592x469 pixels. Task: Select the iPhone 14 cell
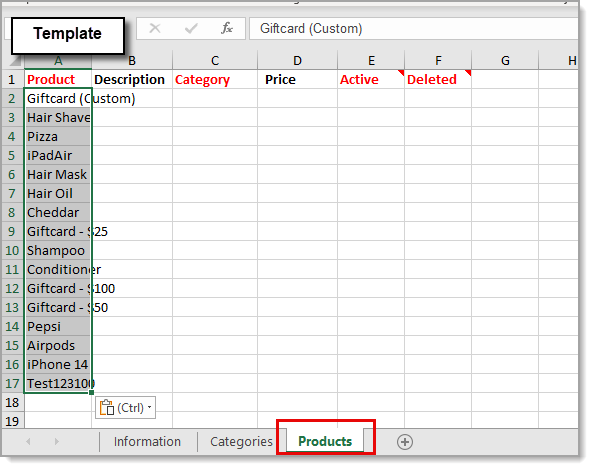pyautogui.click(x=58, y=364)
